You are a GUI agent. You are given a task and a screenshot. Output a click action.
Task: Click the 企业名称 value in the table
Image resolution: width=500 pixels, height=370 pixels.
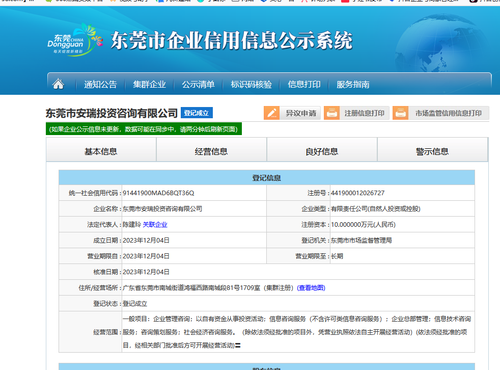tap(162, 209)
